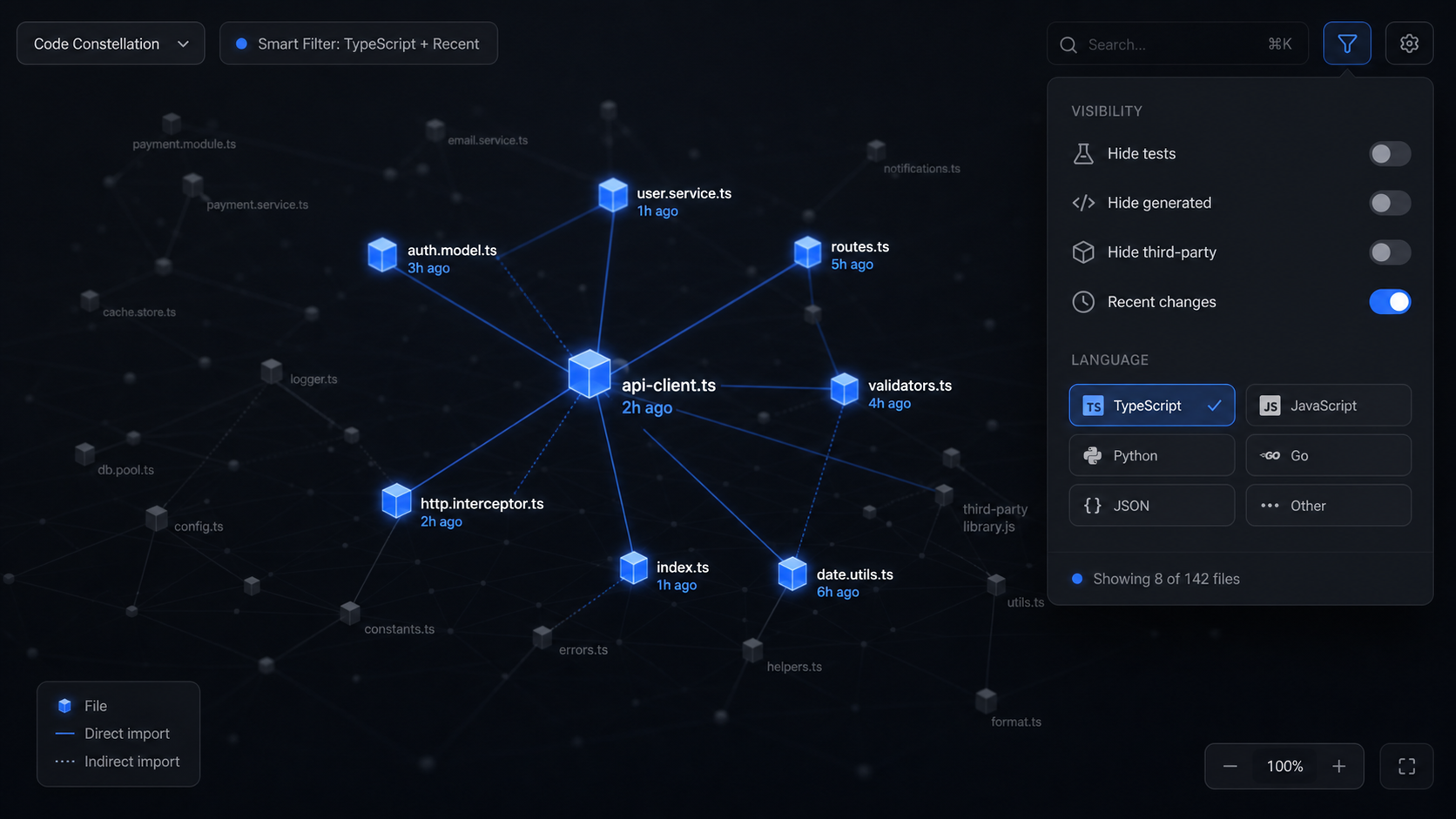The width and height of the screenshot is (1456, 819).
Task: Click the 100% zoom level value
Action: tap(1284, 766)
